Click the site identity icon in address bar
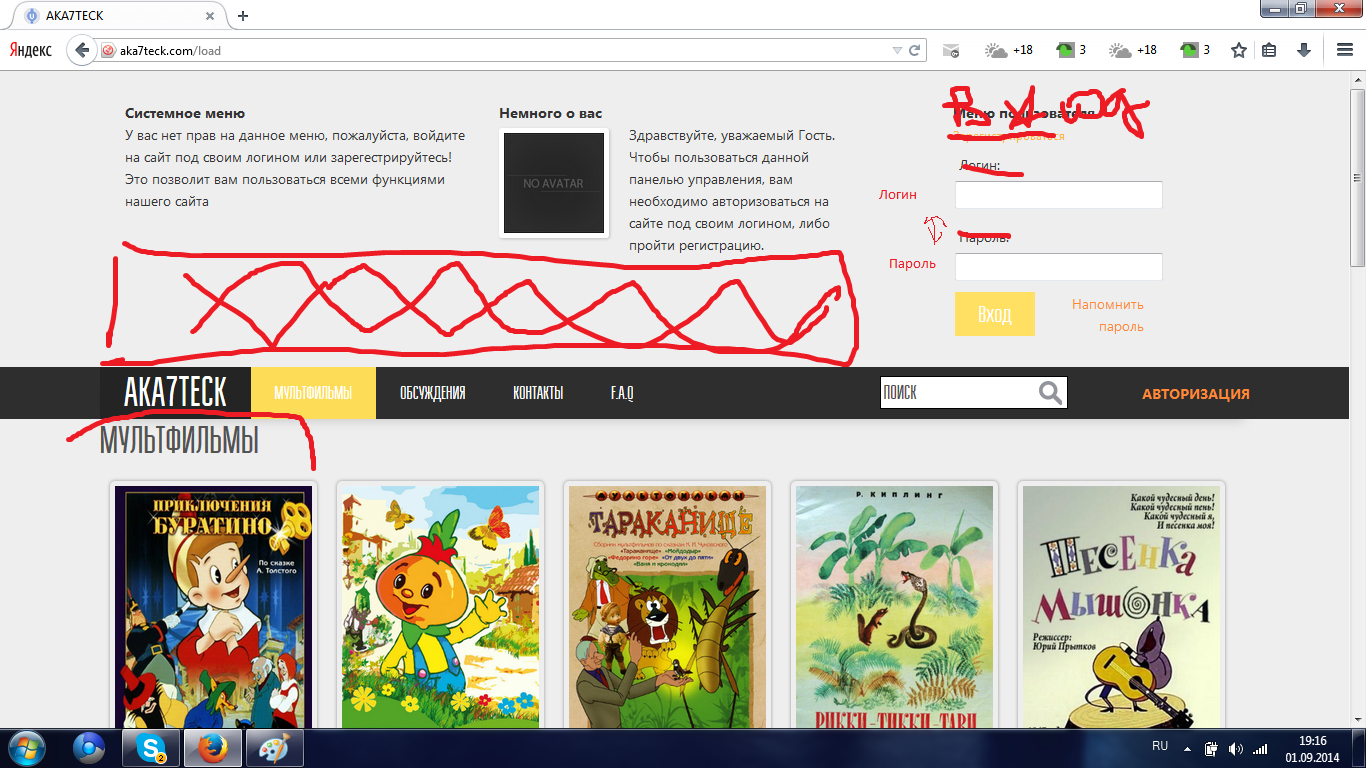The width and height of the screenshot is (1366, 768). click(x=108, y=50)
